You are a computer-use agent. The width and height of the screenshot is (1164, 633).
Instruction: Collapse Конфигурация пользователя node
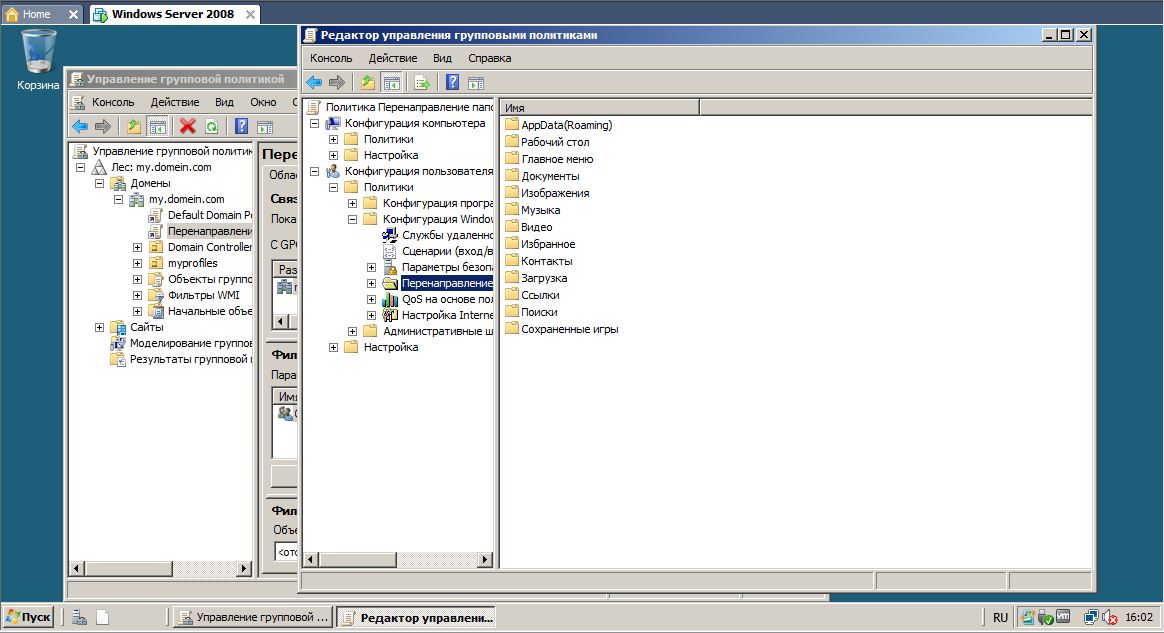pyautogui.click(x=314, y=171)
